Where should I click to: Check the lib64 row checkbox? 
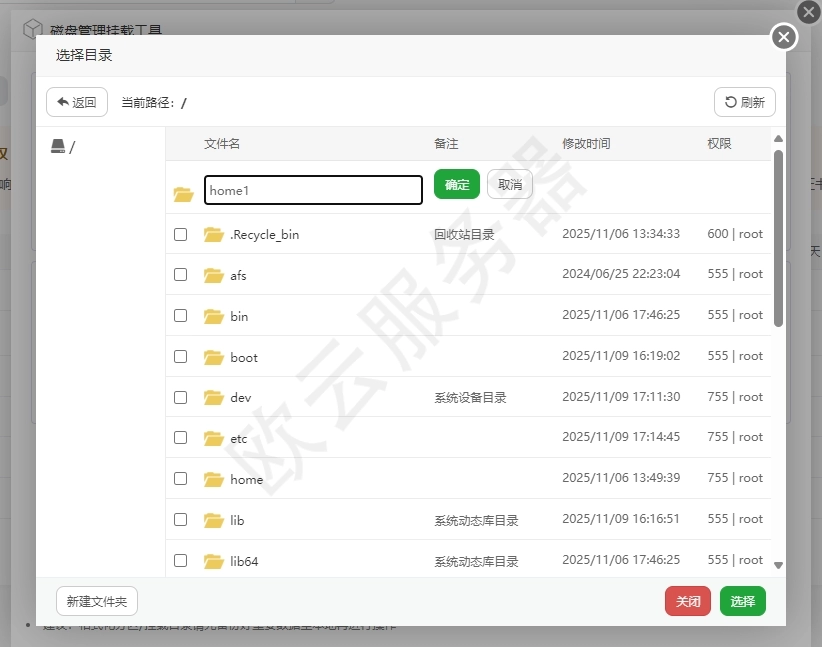tap(181, 560)
